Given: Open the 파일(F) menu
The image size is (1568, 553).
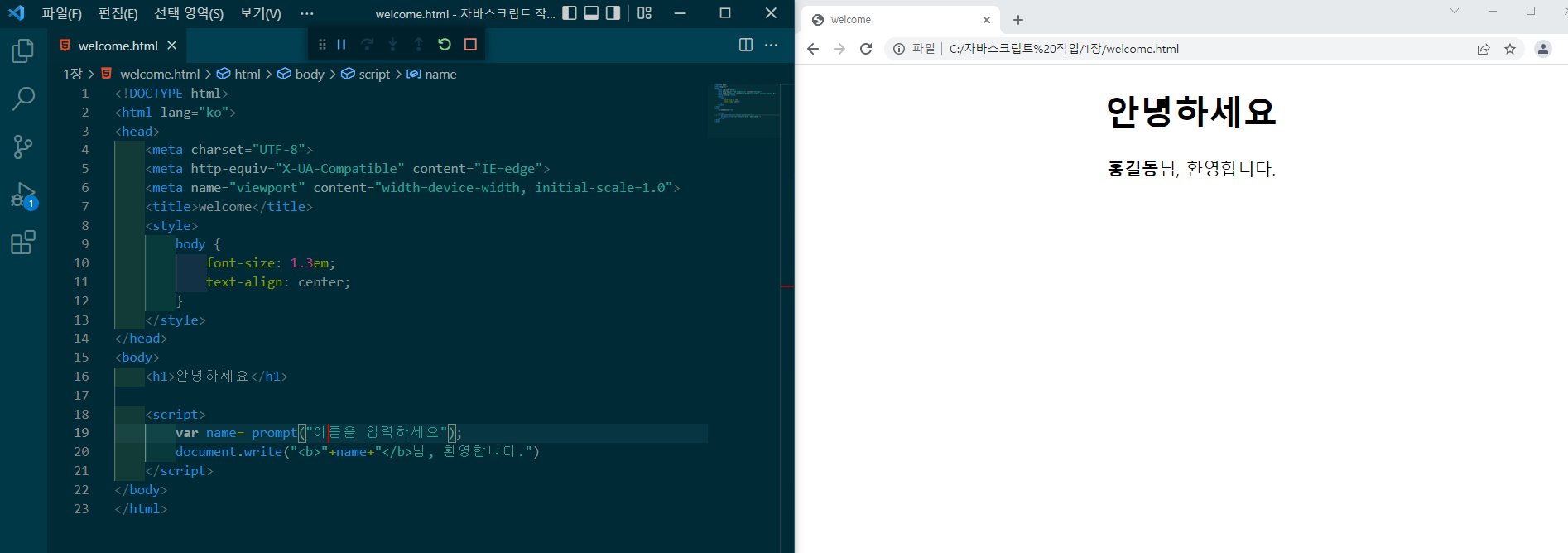Looking at the screenshot, I should pos(62,13).
